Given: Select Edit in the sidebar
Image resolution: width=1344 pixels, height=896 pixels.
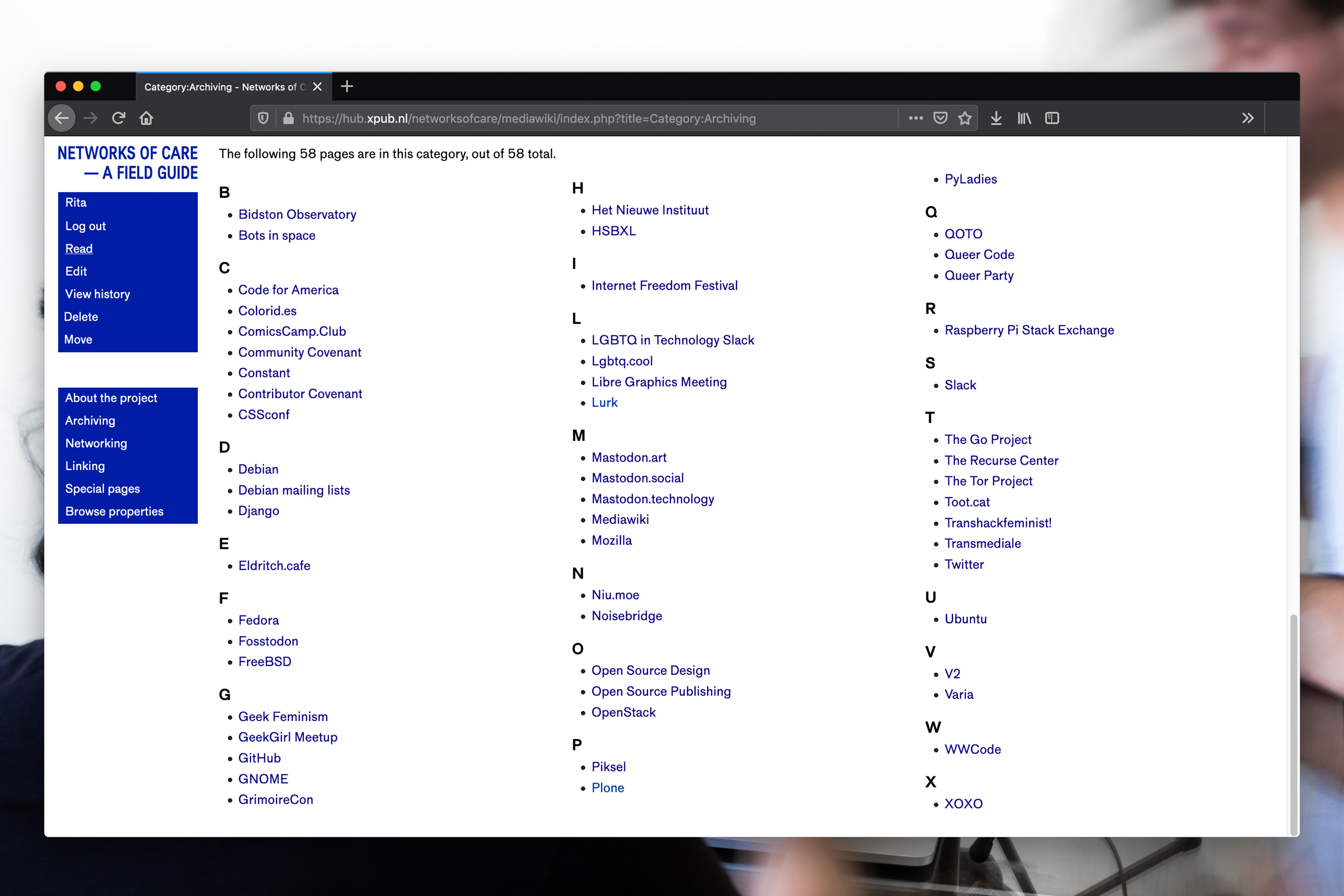Looking at the screenshot, I should coord(76,271).
